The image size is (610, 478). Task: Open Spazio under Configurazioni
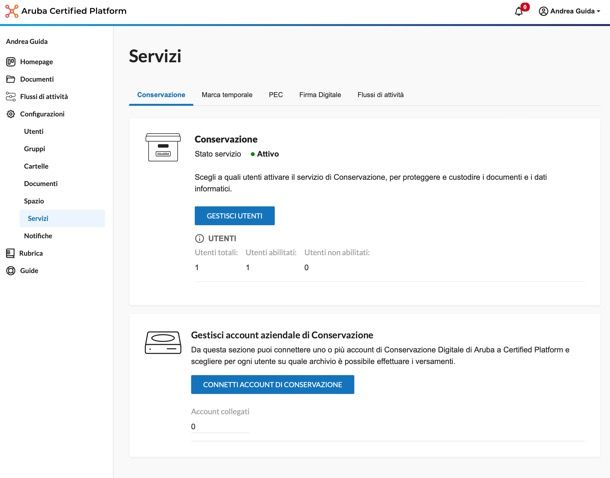click(x=34, y=201)
